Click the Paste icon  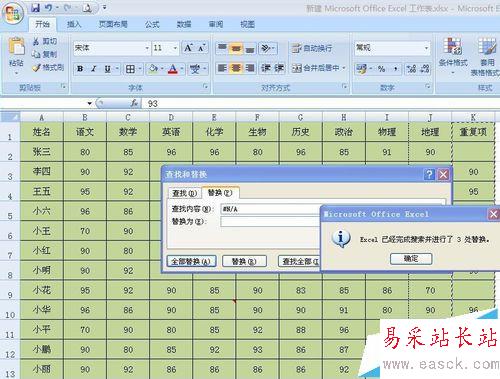[x=16, y=47]
